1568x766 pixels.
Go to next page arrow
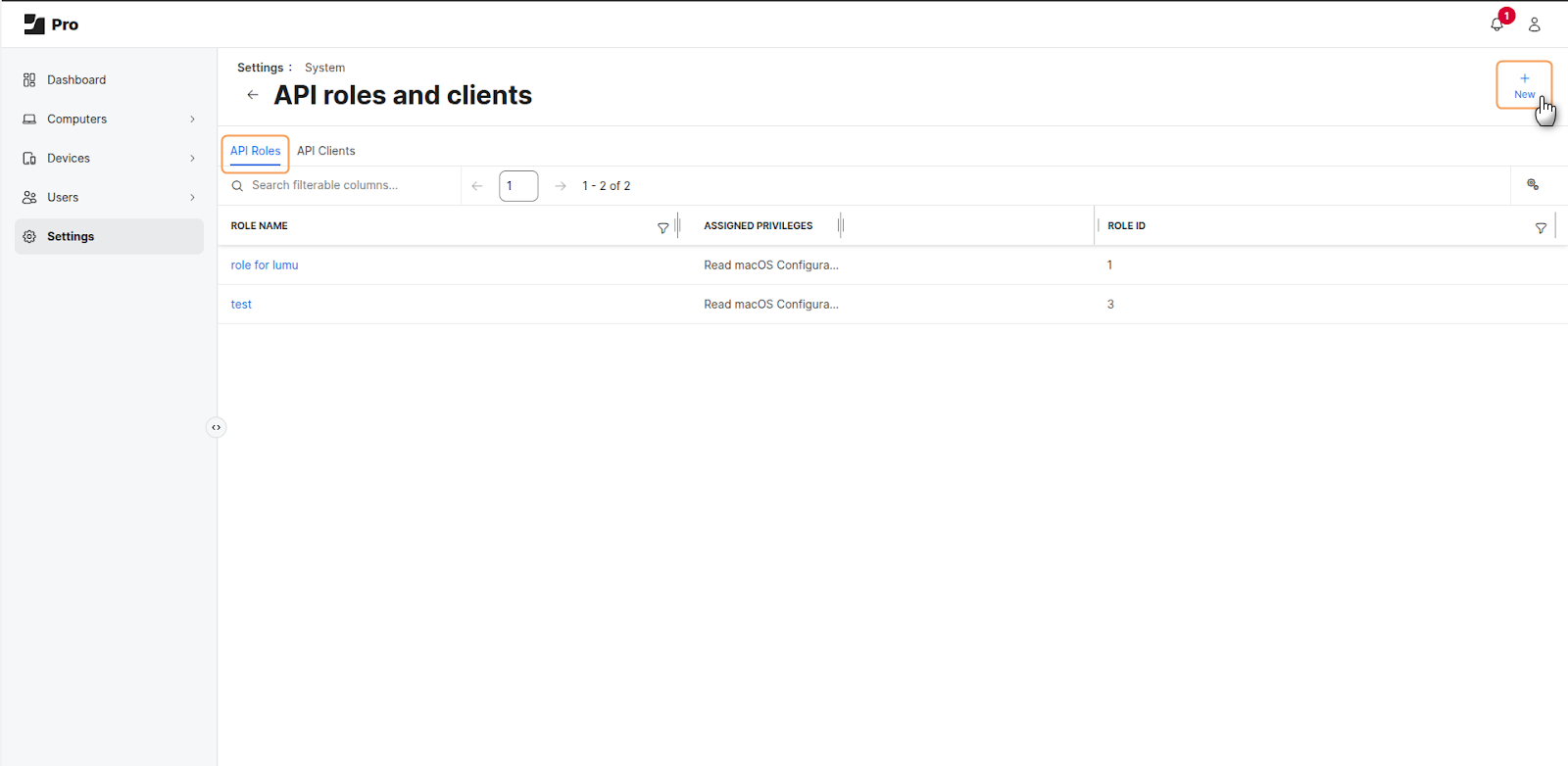(x=561, y=186)
